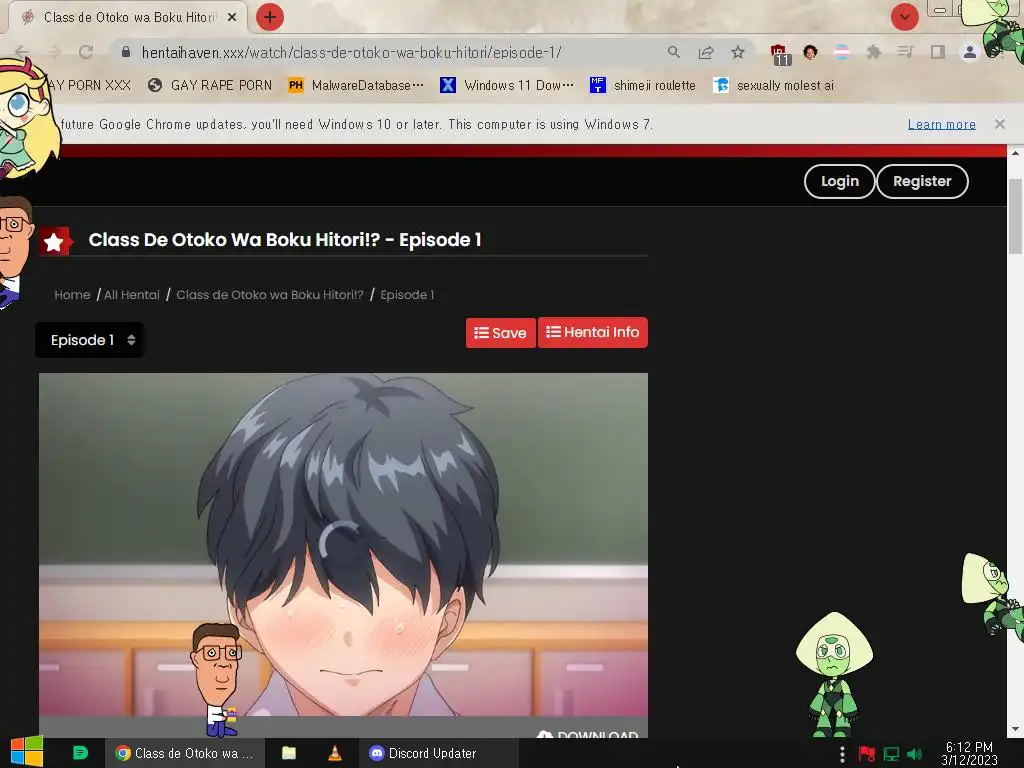The height and width of the screenshot is (768, 1024).
Task: Click the share page icon
Action: 706,52
